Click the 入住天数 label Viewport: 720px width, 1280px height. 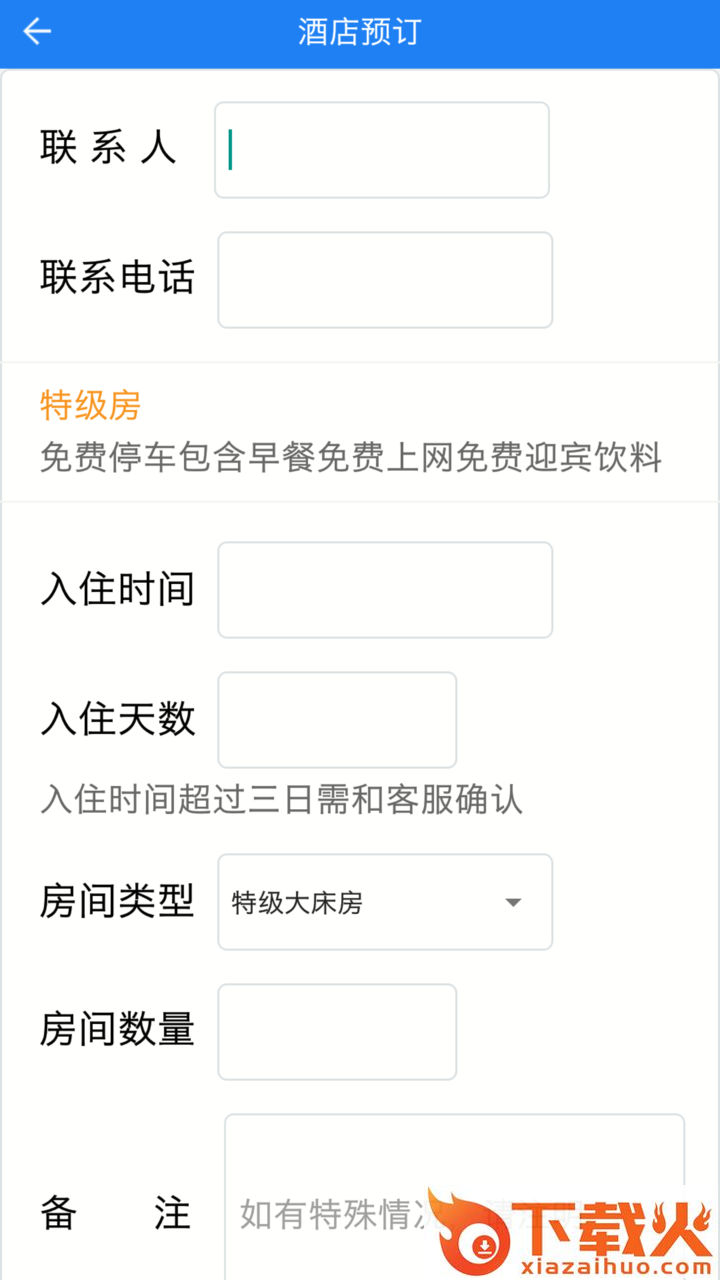(x=117, y=719)
